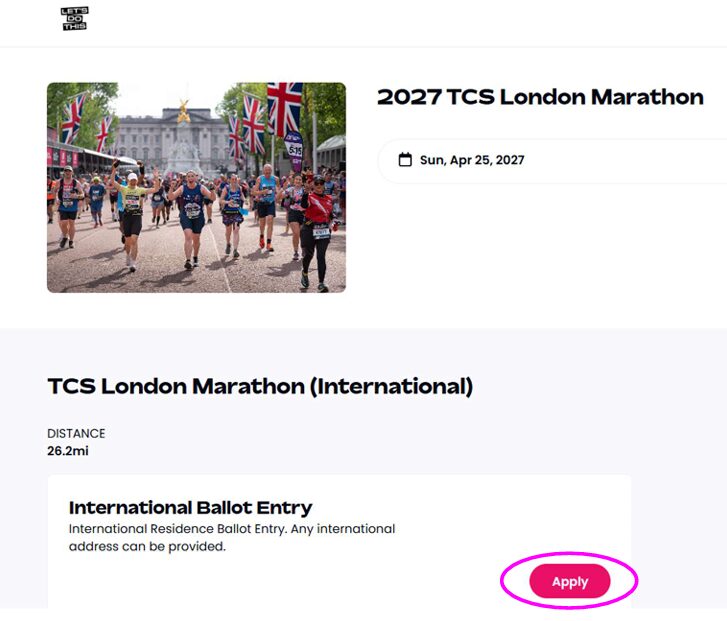Open the London Marathon runners photo
727x621 pixels.
pyautogui.click(x=196, y=187)
